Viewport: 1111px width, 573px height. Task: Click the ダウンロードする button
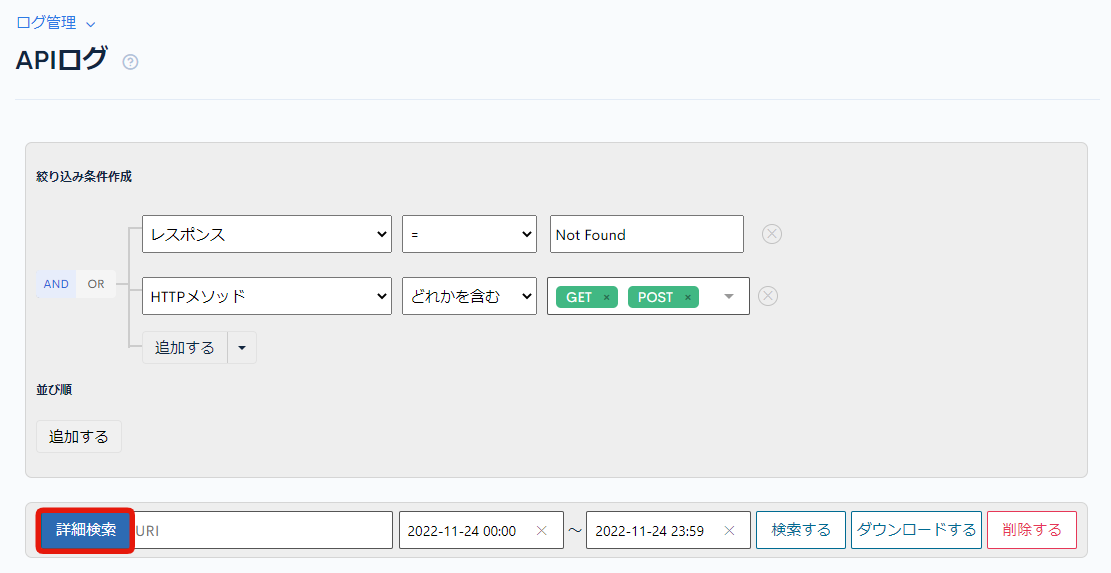tap(916, 530)
